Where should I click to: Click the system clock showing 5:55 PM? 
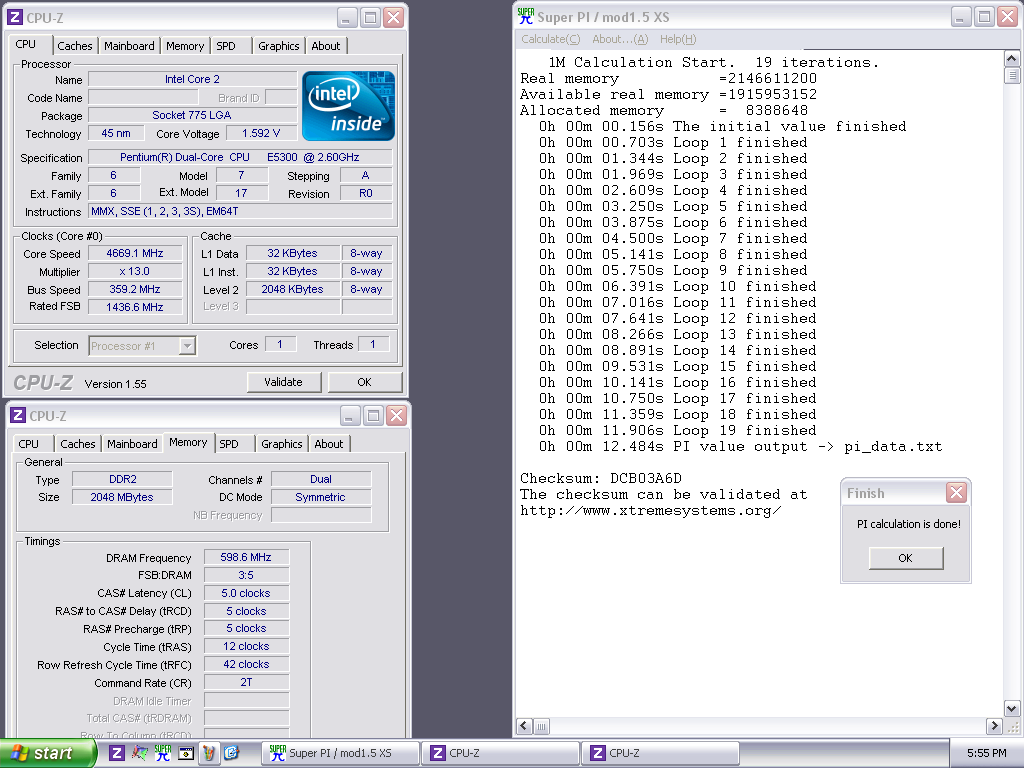click(x=986, y=753)
